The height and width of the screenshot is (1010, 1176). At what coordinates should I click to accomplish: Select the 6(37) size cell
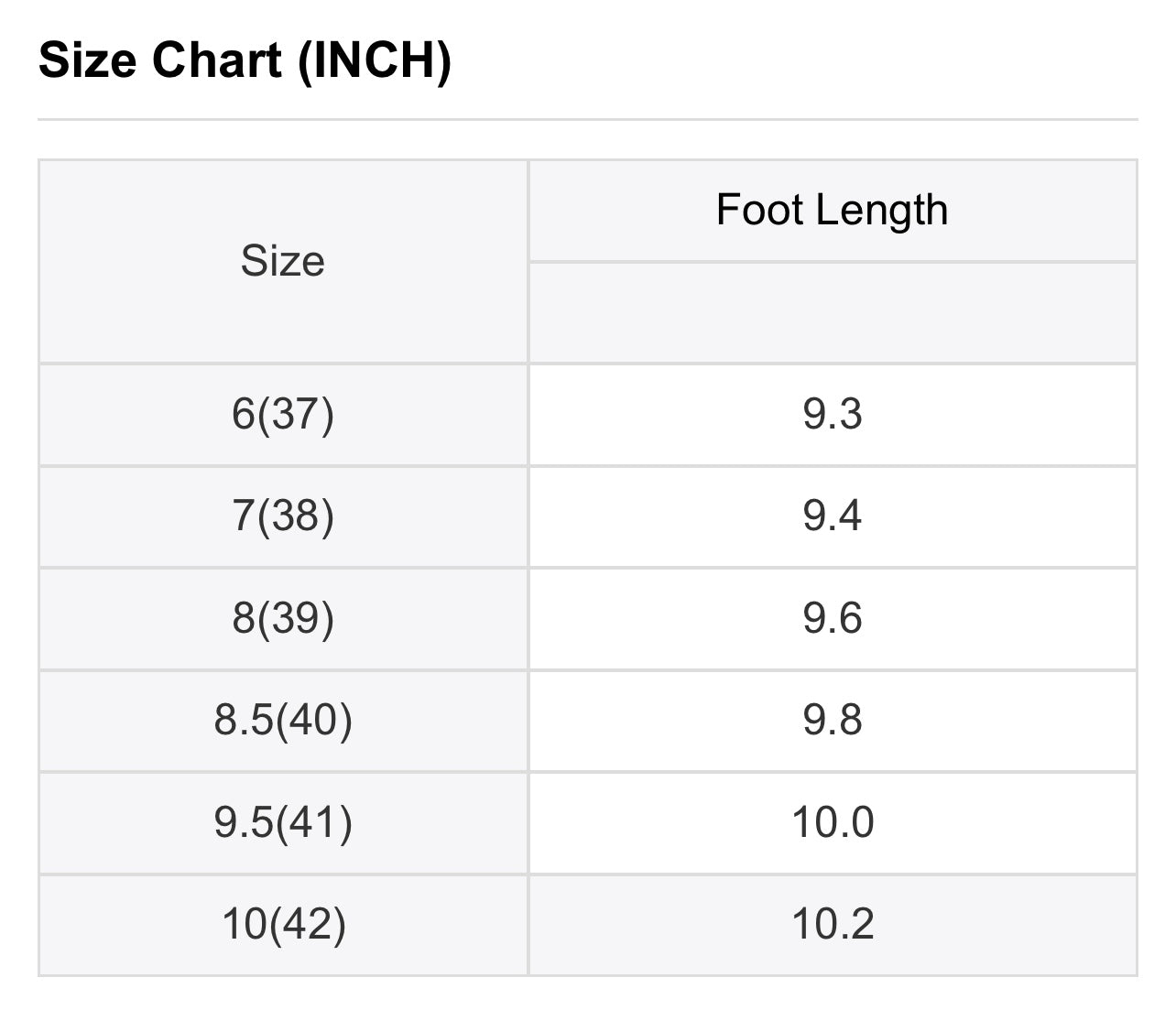click(282, 414)
